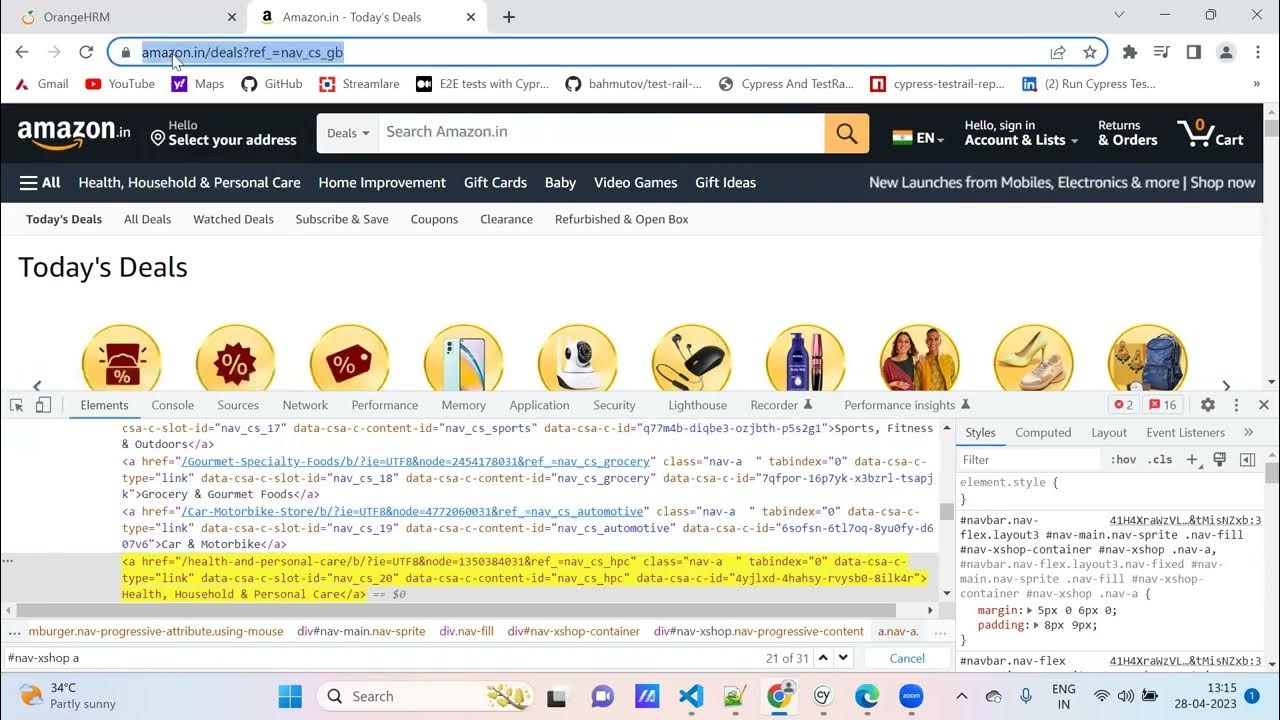The image size is (1280, 720).
Task: Toggle the :hov element state panel
Action: 1123,460
